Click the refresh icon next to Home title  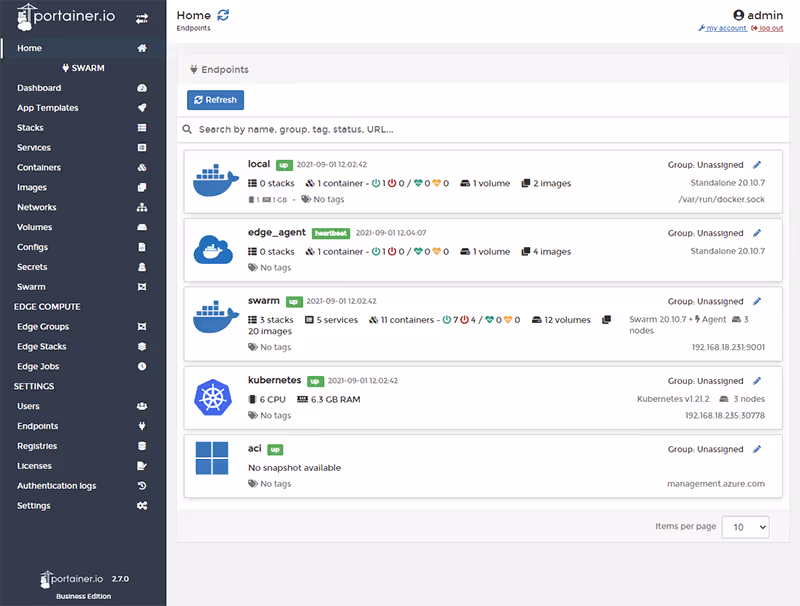click(223, 15)
